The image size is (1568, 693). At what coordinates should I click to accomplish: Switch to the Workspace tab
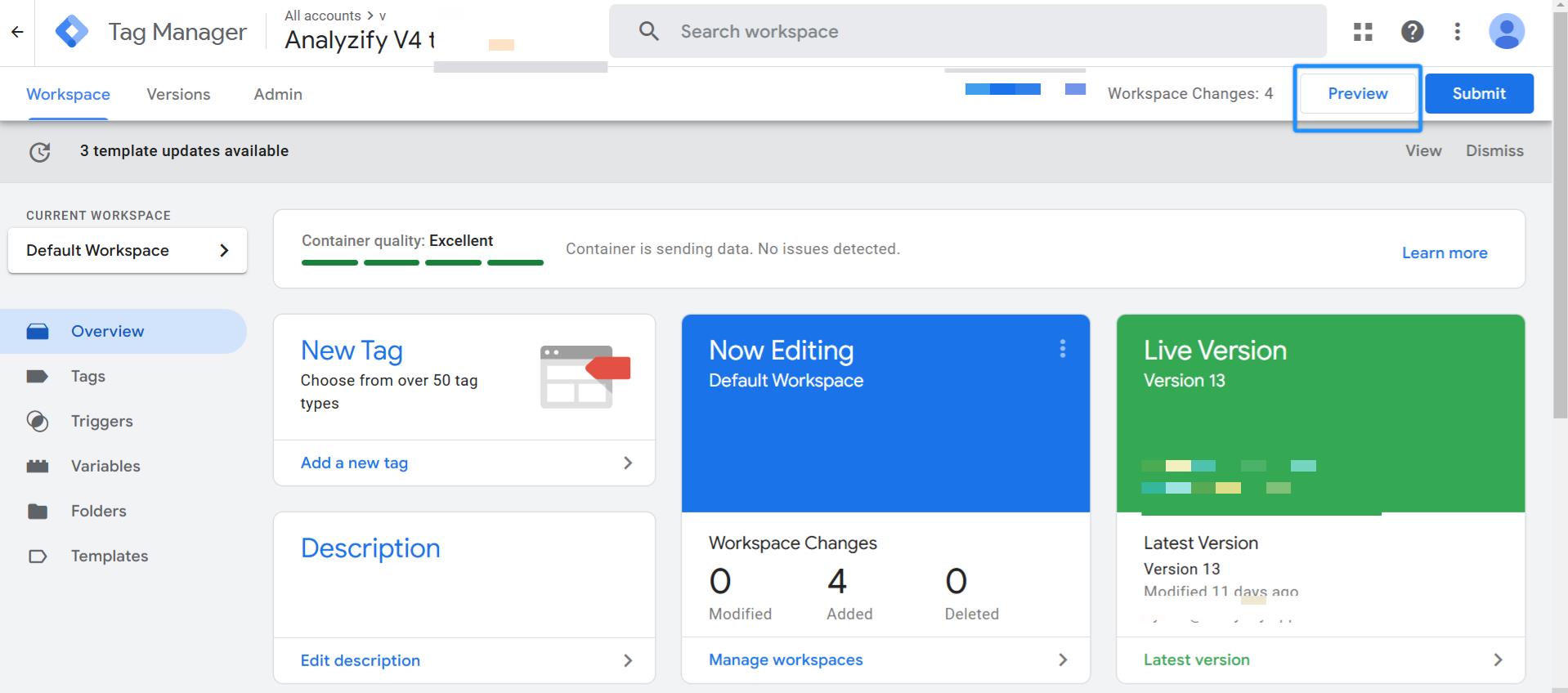point(68,94)
